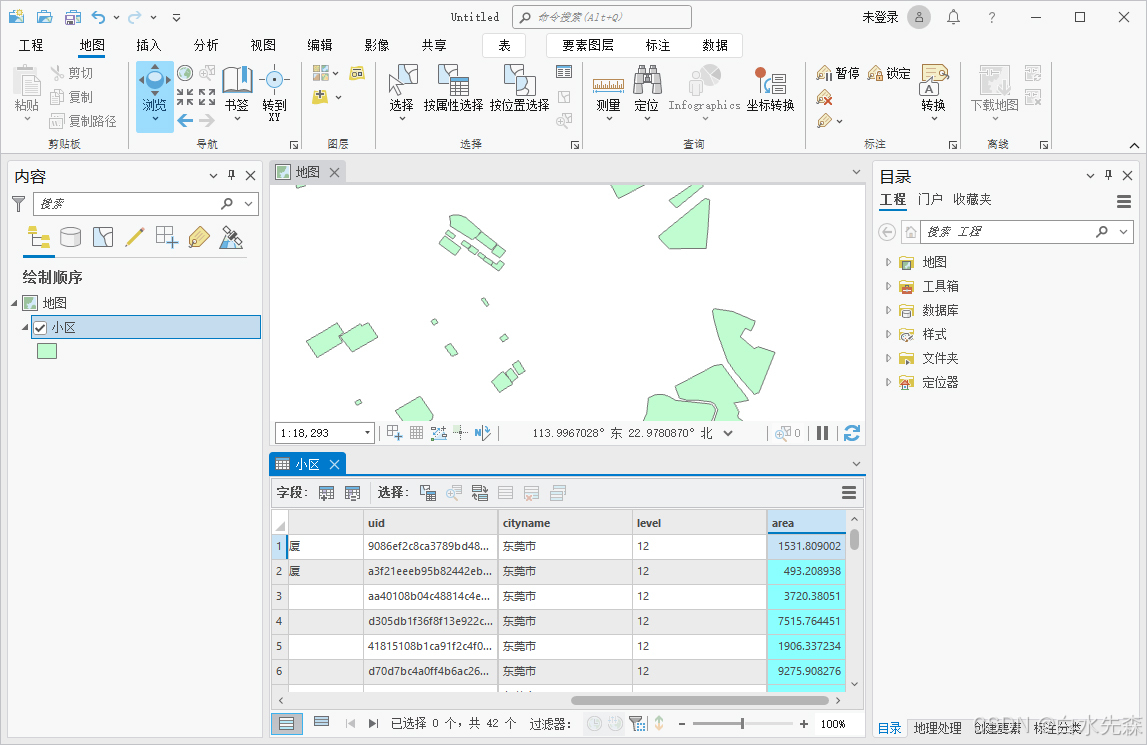Open Select By Attributes (按属性选择)
Screen dimensions: 1147x745
pyautogui.click(x=453, y=89)
